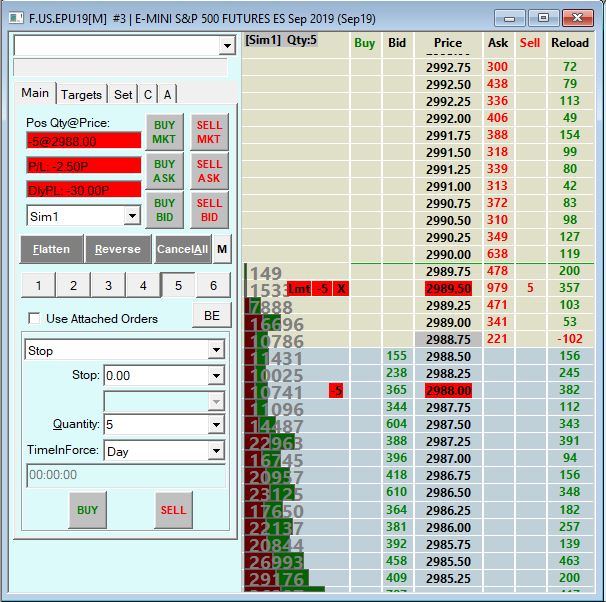The image size is (606, 602).
Task: Click the red SELL button at bottom
Action: (174, 510)
